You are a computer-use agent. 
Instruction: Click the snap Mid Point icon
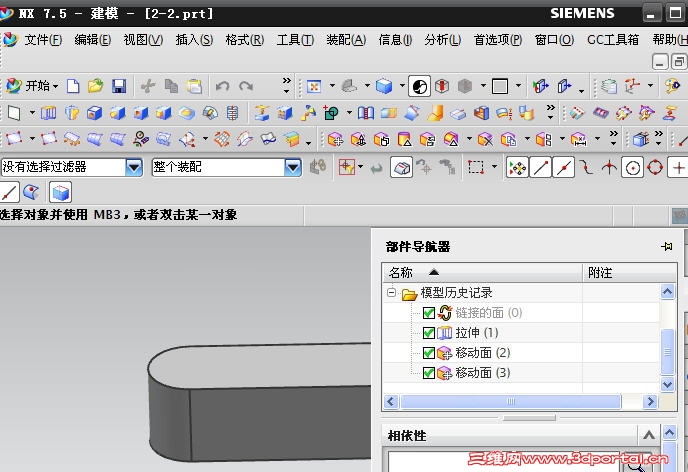[564, 168]
